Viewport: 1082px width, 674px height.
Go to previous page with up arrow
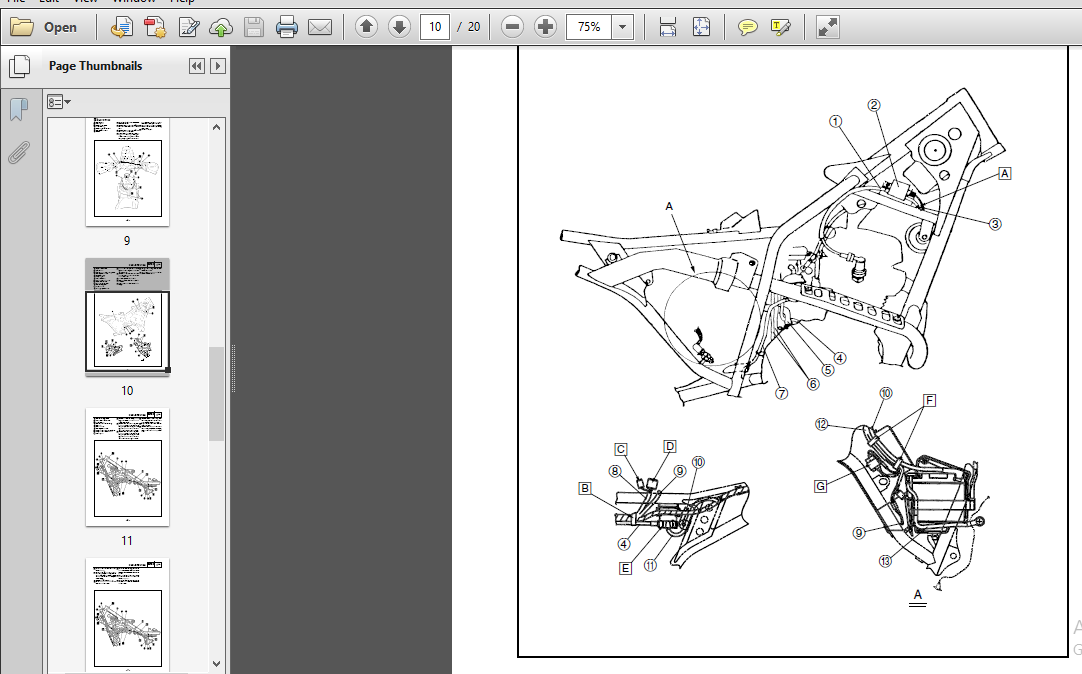(x=366, y=27)
